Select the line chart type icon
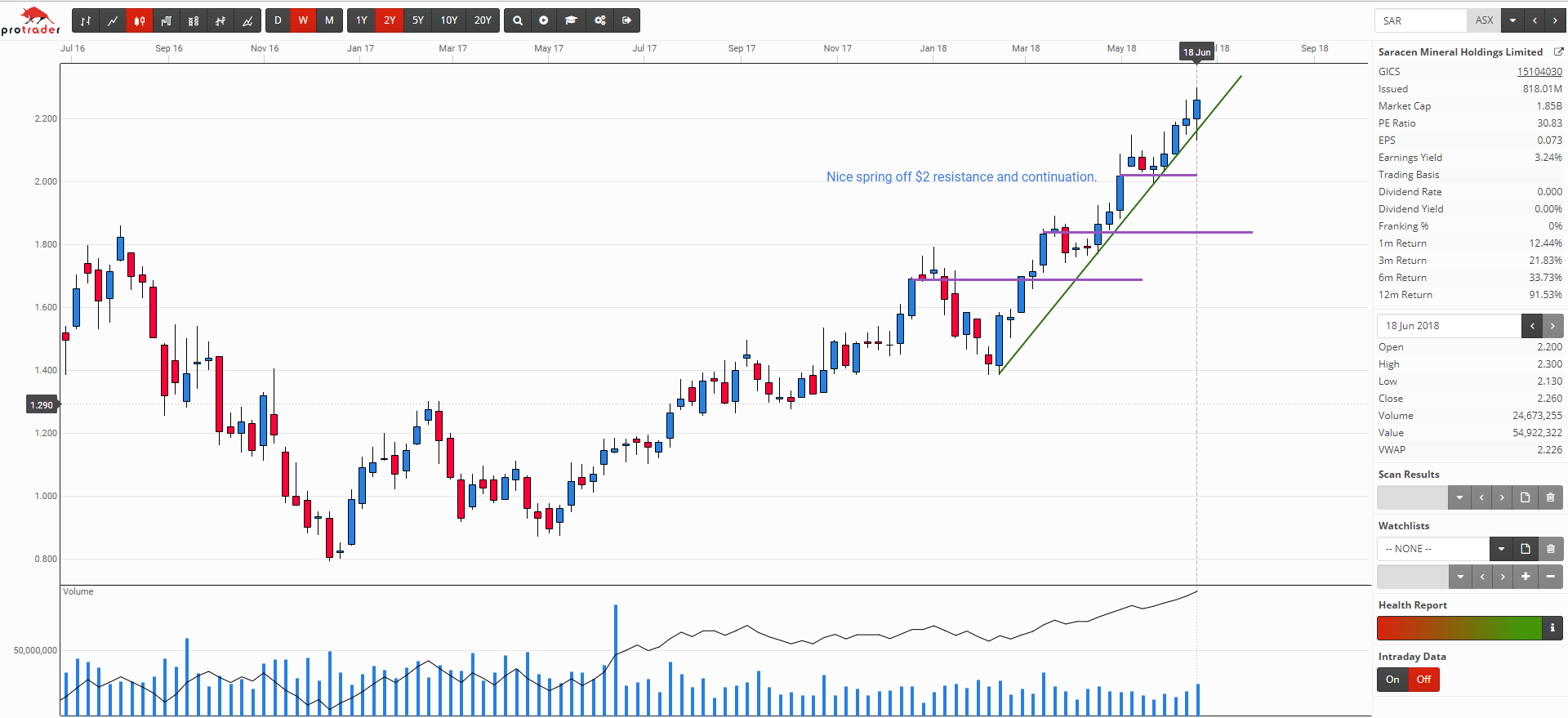The image size is (1568, 718). point(113,20)
